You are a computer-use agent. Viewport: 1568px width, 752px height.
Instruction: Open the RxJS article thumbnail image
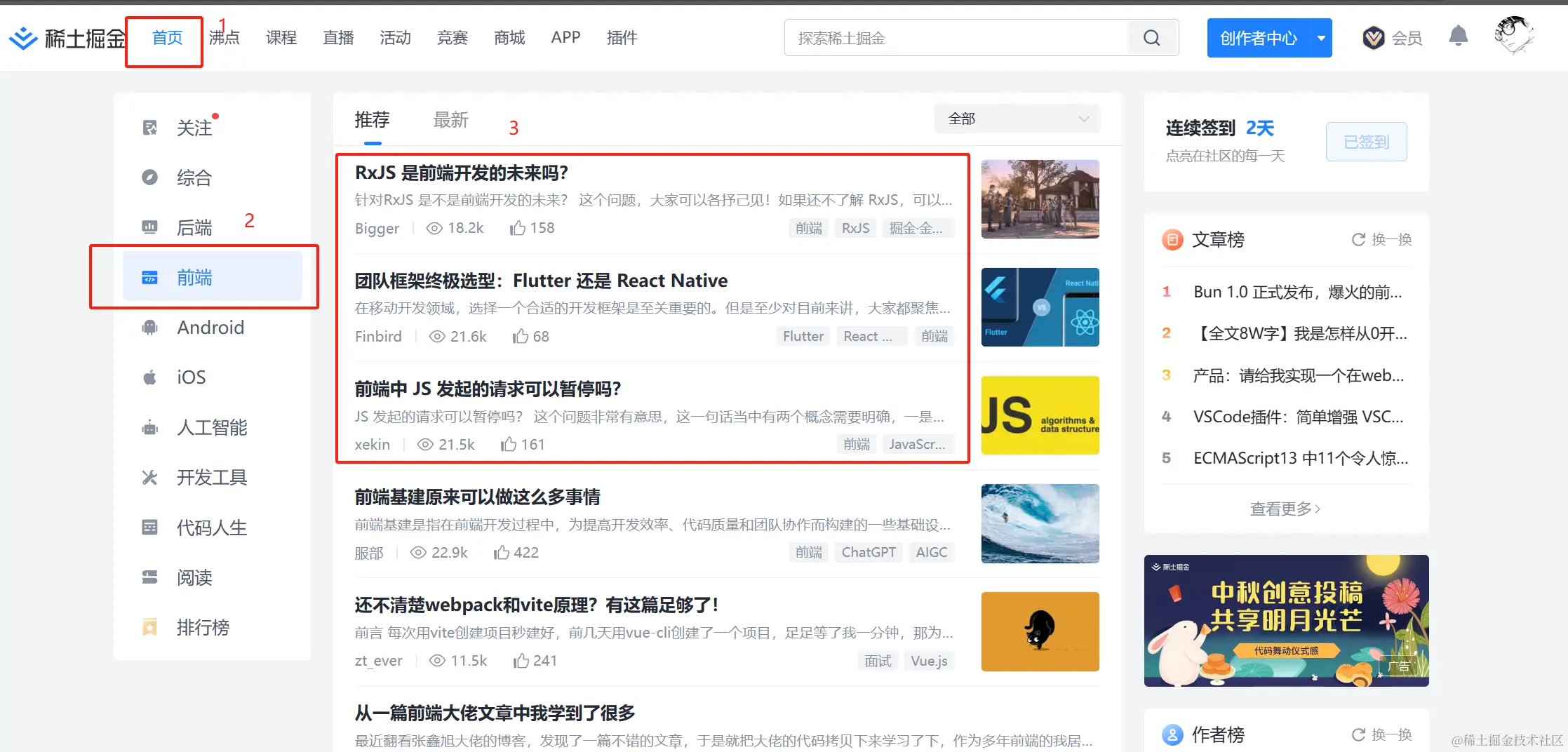[1040, 199]
